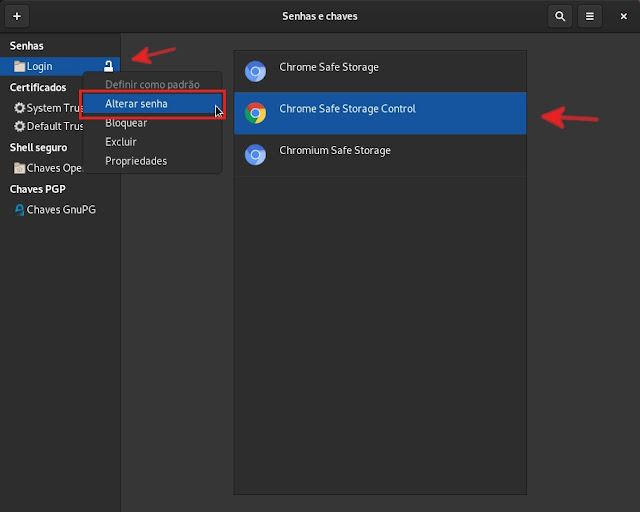This screenshot has width=640, height=512.
Task: Click the plus add-item button
Action: pos(17,16)
